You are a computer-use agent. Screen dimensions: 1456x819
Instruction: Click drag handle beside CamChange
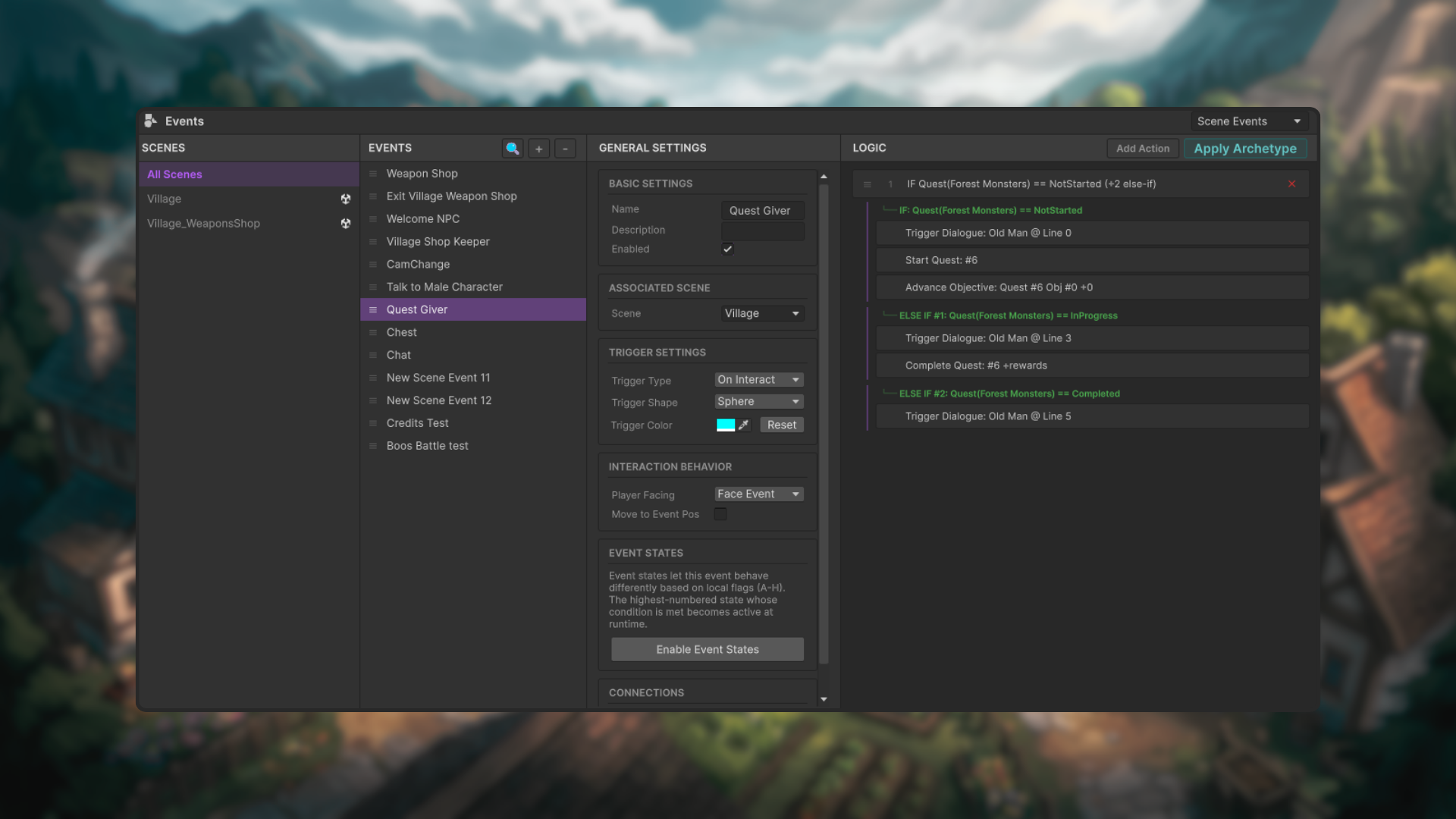coord(373,265)
